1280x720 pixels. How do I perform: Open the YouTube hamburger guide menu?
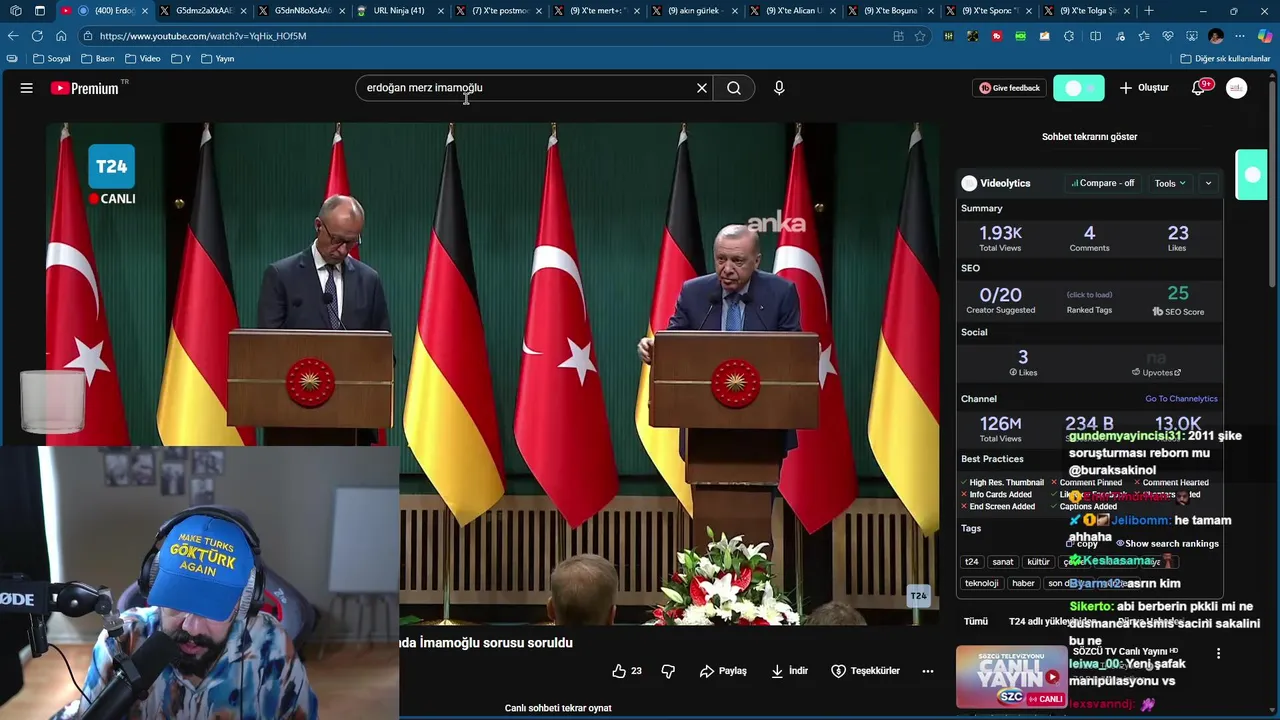(x=27, y=88)
